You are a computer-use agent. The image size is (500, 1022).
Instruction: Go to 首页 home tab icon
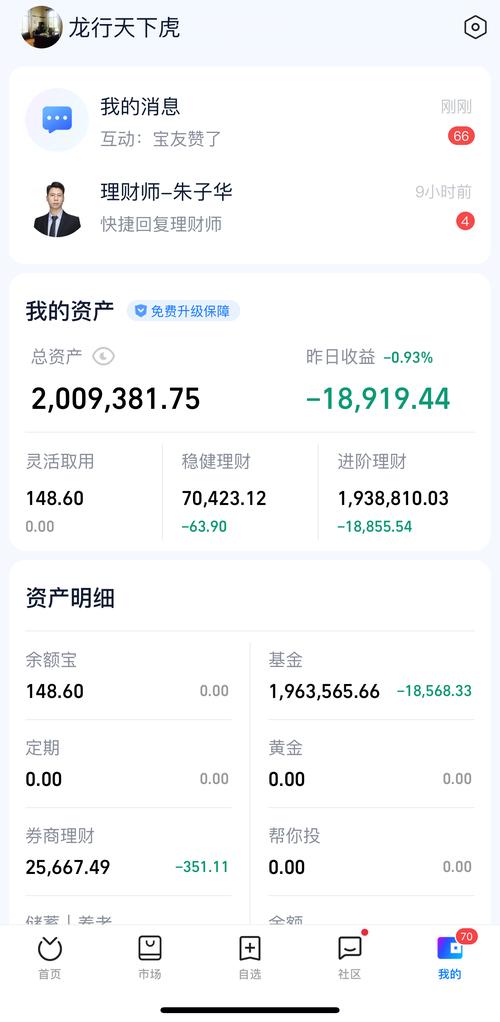pos(50,948)
